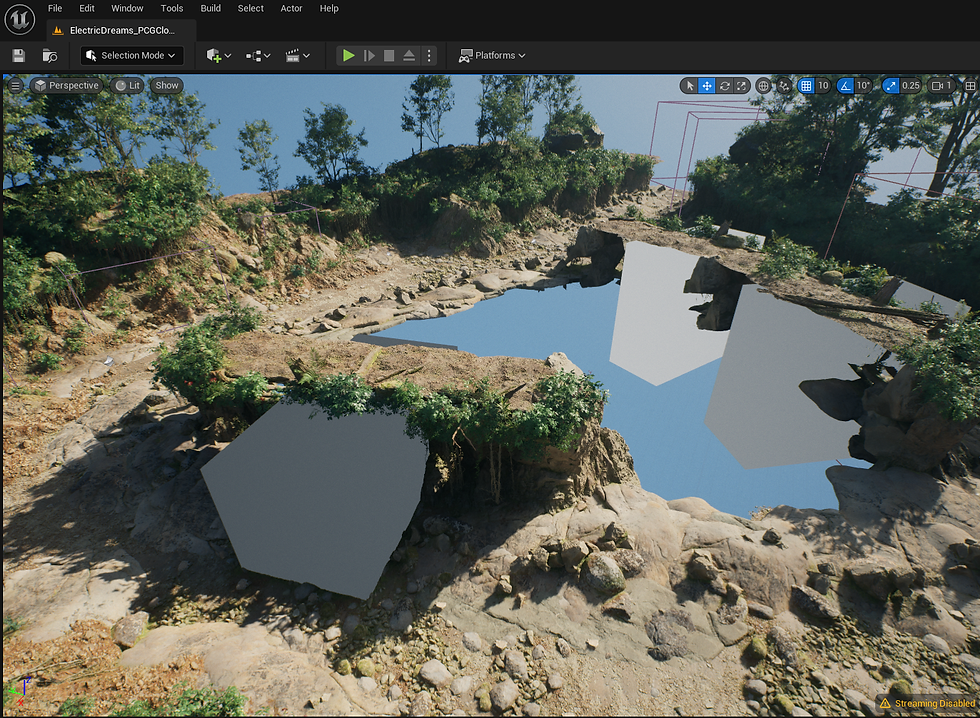Click the Perspective viewport button
This screenshot has width=980, height=718.
(67, 86)
